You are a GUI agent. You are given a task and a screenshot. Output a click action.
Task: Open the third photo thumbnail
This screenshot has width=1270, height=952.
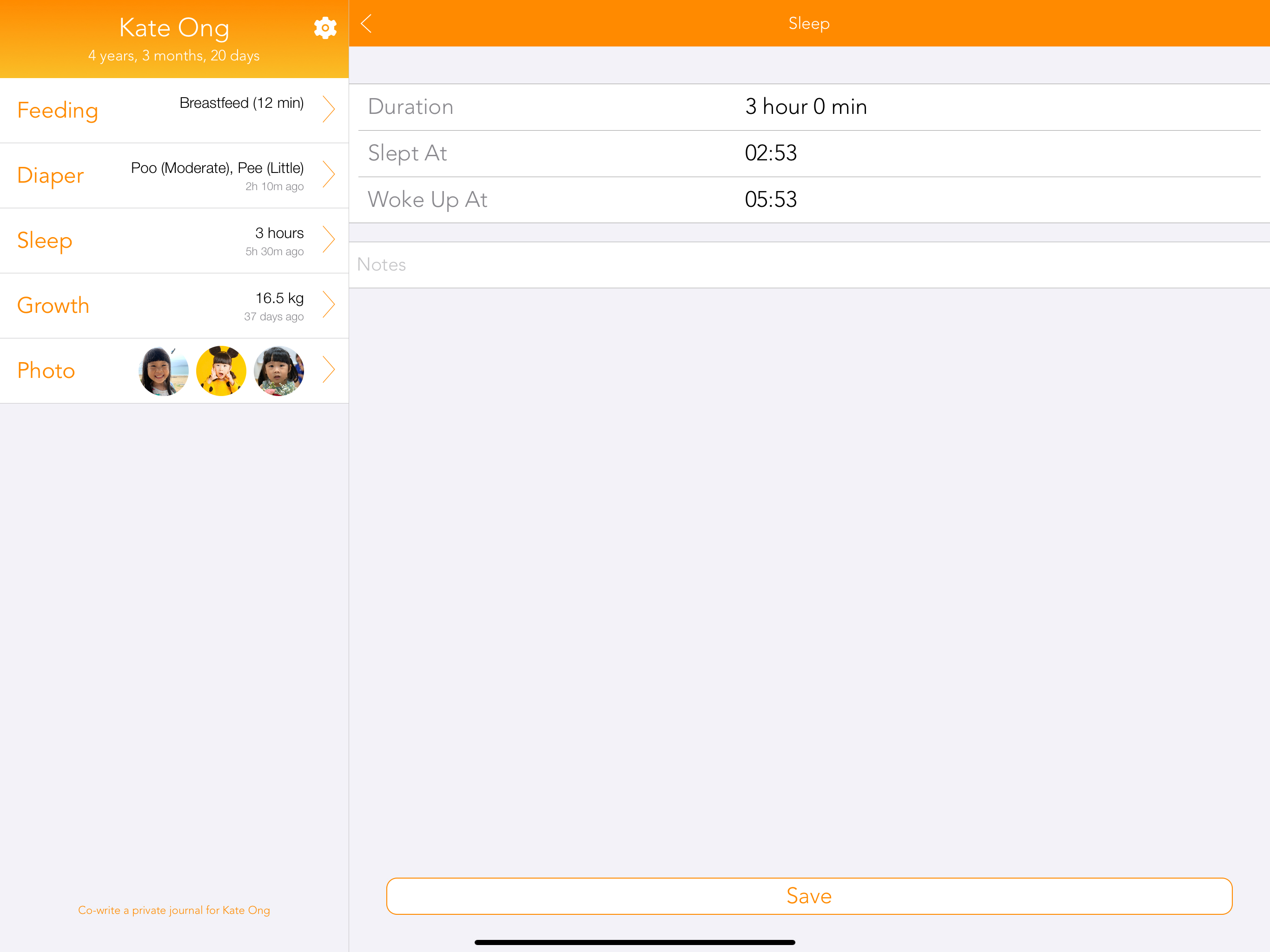click(279, 371)
